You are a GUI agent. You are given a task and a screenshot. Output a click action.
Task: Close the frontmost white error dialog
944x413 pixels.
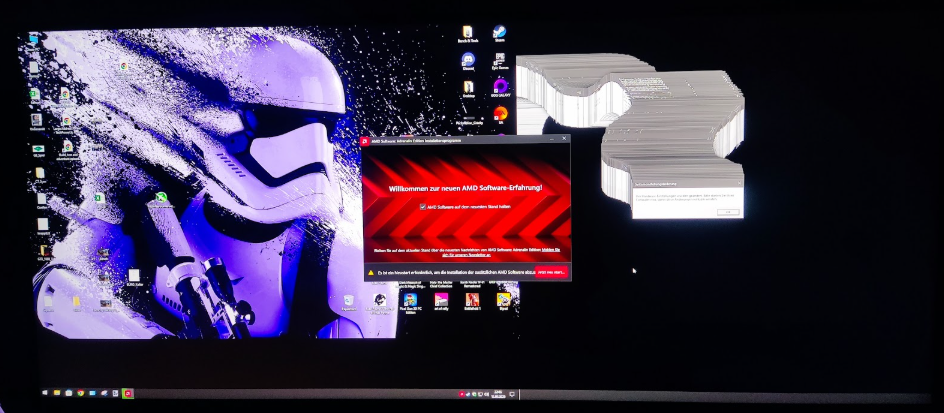tap(739, 183)
